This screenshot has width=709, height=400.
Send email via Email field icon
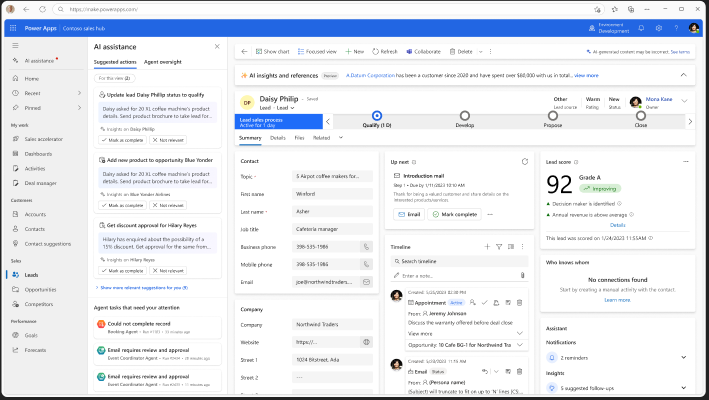(366, 282)
